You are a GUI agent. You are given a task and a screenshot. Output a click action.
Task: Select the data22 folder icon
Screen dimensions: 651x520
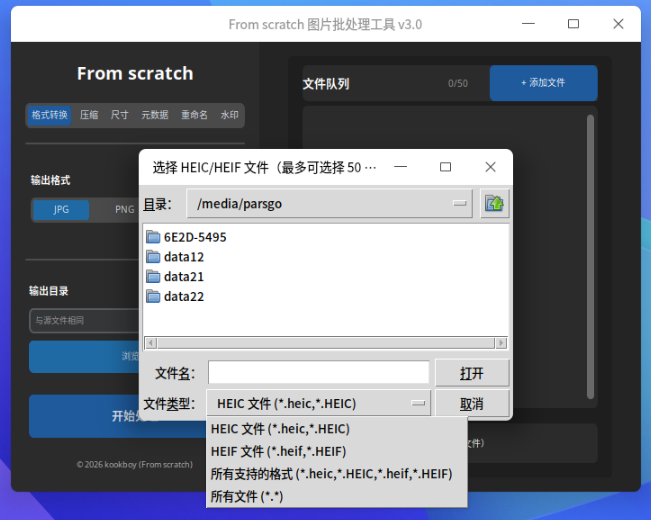tap(153, 297)
